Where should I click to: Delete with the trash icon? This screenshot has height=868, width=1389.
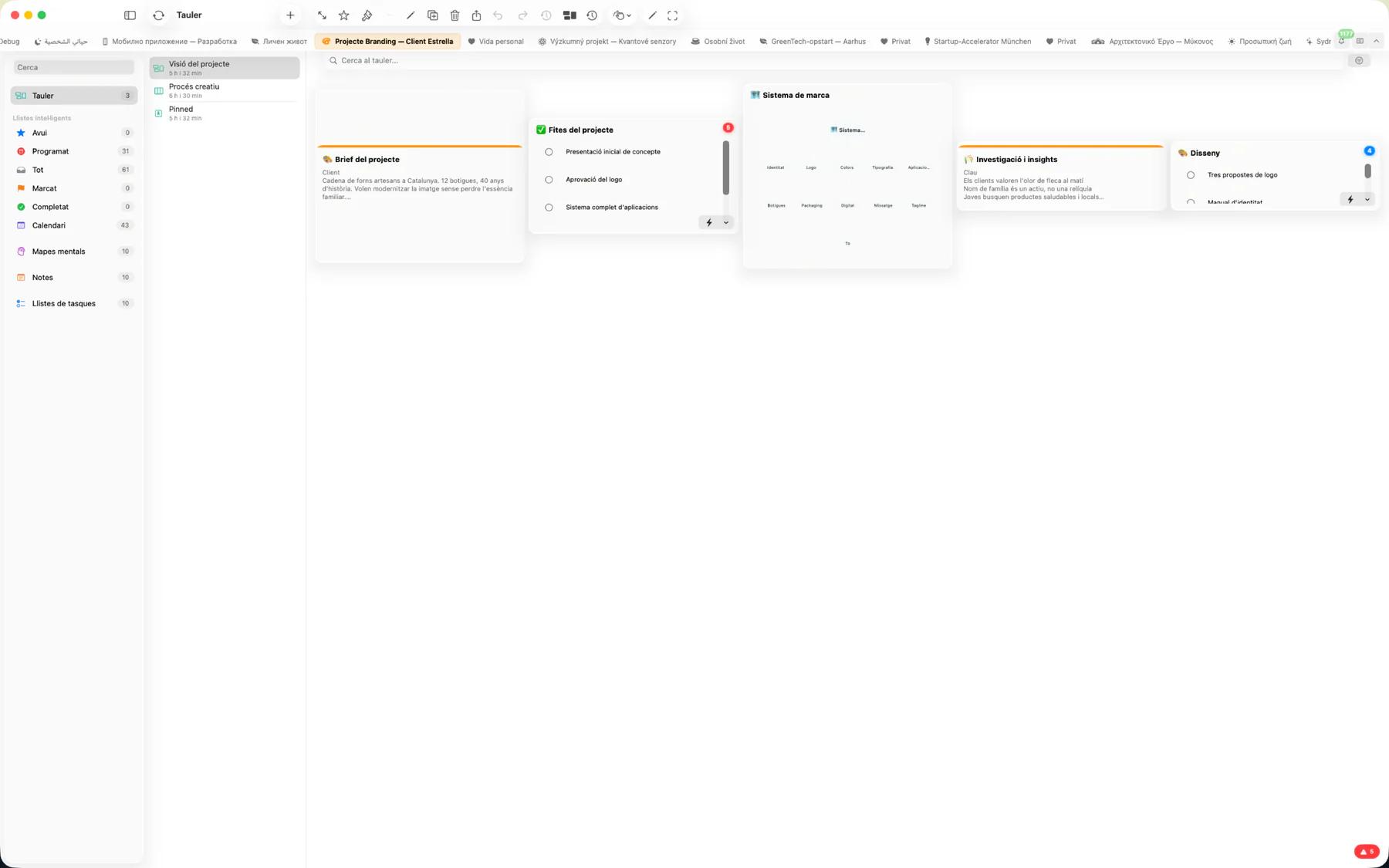(455, 15)
